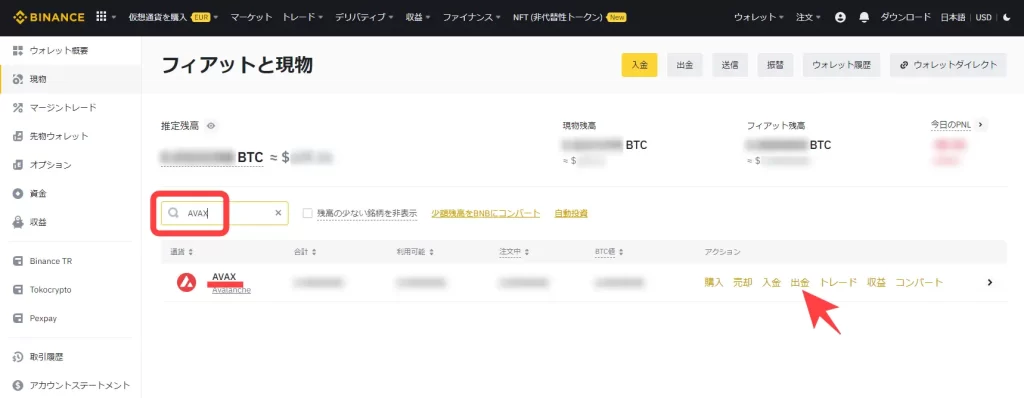Click 売却 action for AVAX
Screen dimensions: 1024x398
(x=743, y=282)
